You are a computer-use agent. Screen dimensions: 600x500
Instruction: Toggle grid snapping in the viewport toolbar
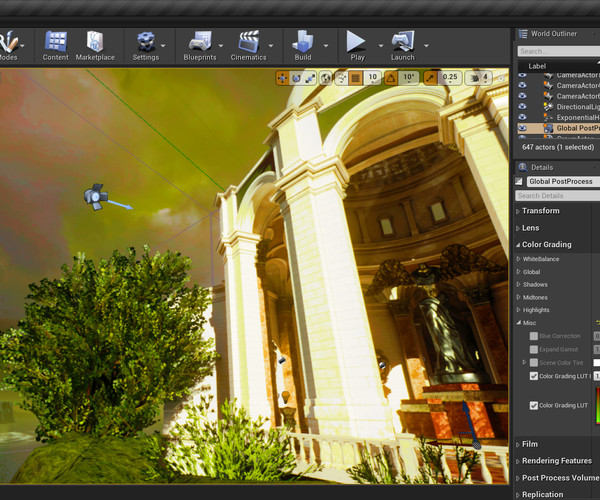(x=356, y=78)
